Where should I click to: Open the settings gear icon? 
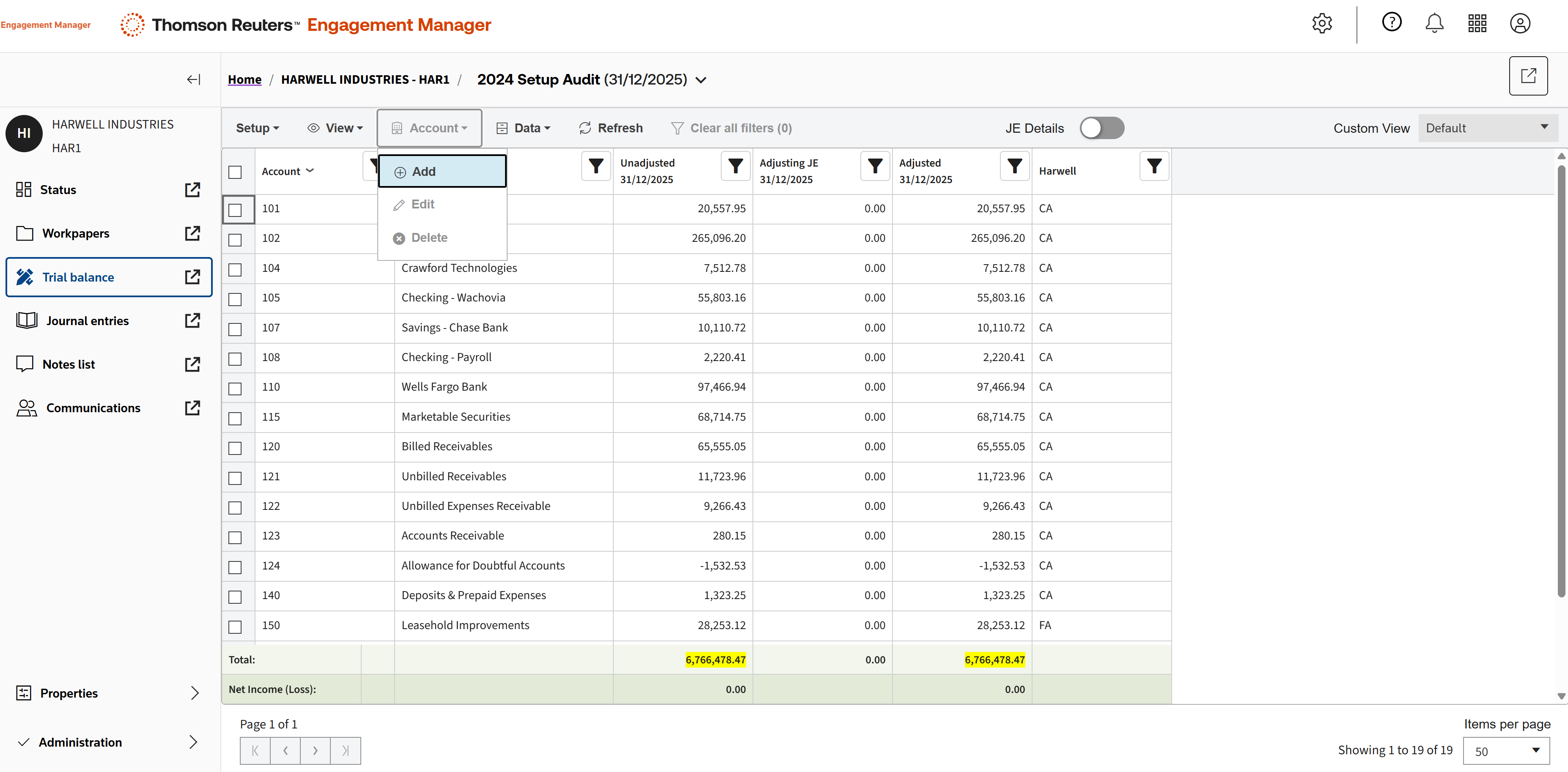(x=1321, y=24)
